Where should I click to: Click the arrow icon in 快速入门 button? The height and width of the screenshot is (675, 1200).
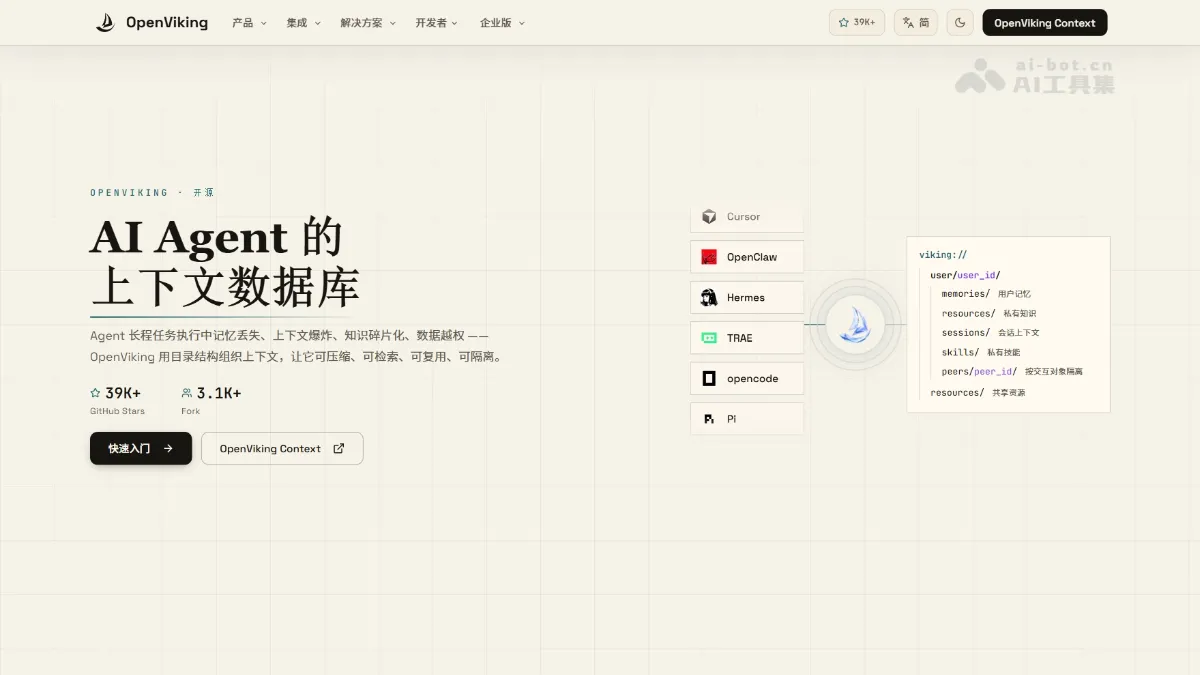point(168,448)
